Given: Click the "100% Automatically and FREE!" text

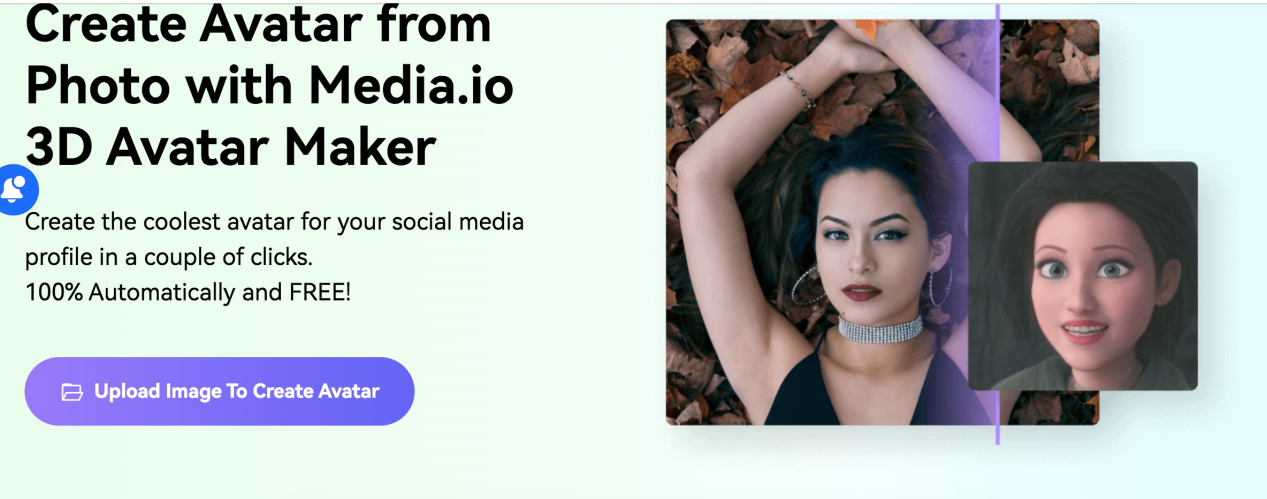Looking at the screenshot, I should pyautogui.click(x=188, y=293).
